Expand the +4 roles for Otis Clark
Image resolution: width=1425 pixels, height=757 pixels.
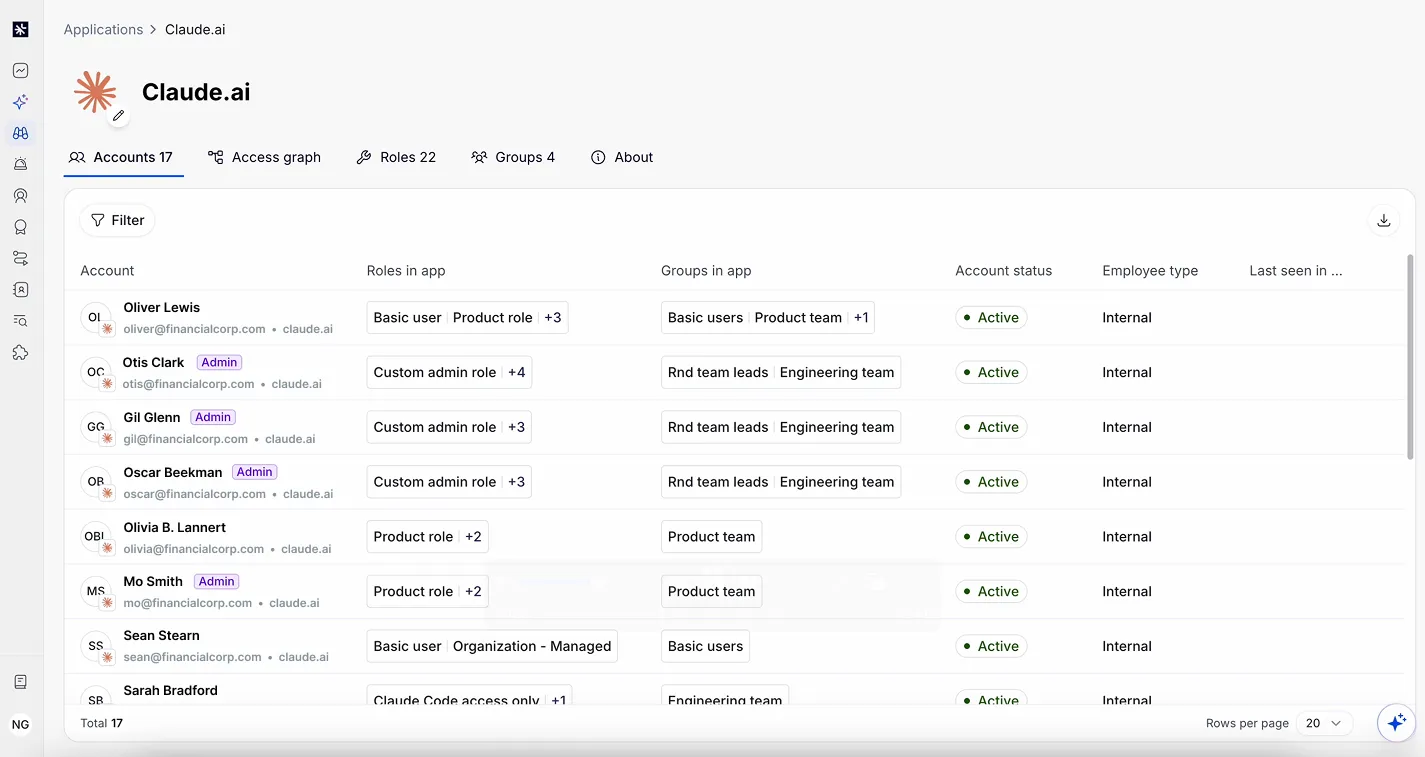pyautogui.click(x=516, y=372)
